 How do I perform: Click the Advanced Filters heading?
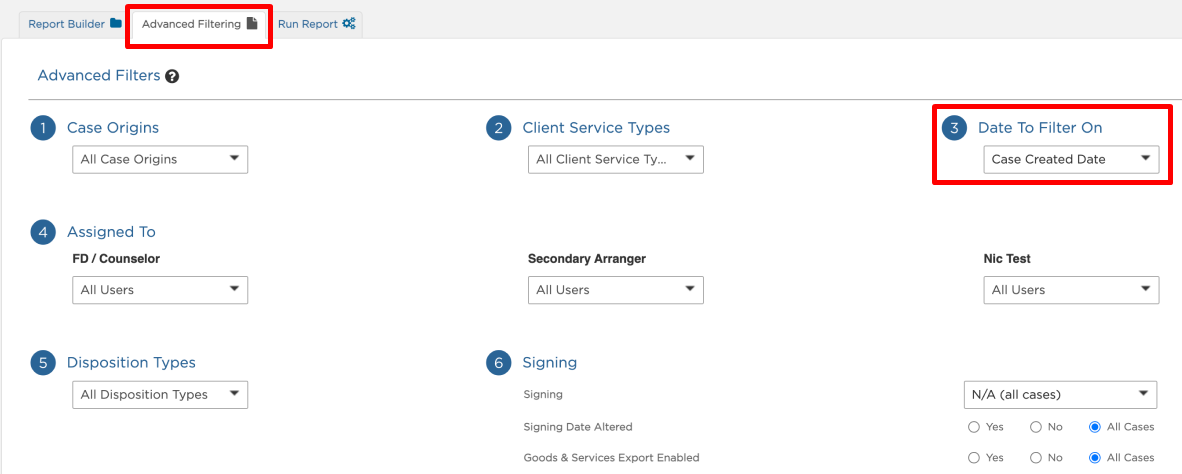coord(99,75)
